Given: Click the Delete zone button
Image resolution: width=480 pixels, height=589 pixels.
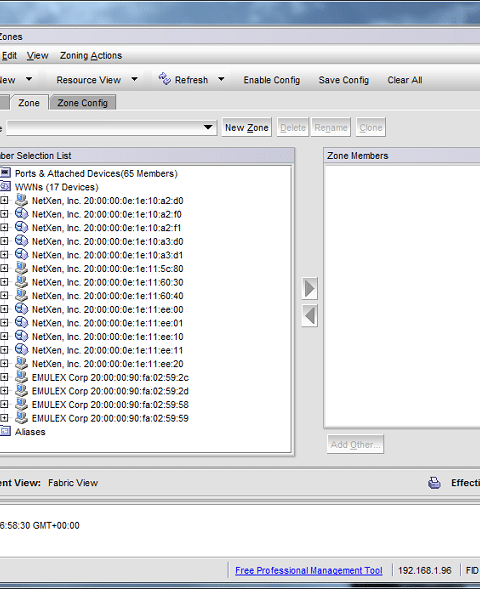Looking at the screenshot, I should pos(293,127).
